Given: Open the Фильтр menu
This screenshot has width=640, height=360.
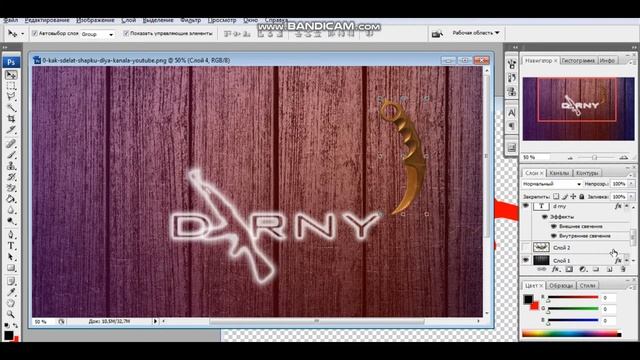Looking at the screenshot, I should click(190, 20).
